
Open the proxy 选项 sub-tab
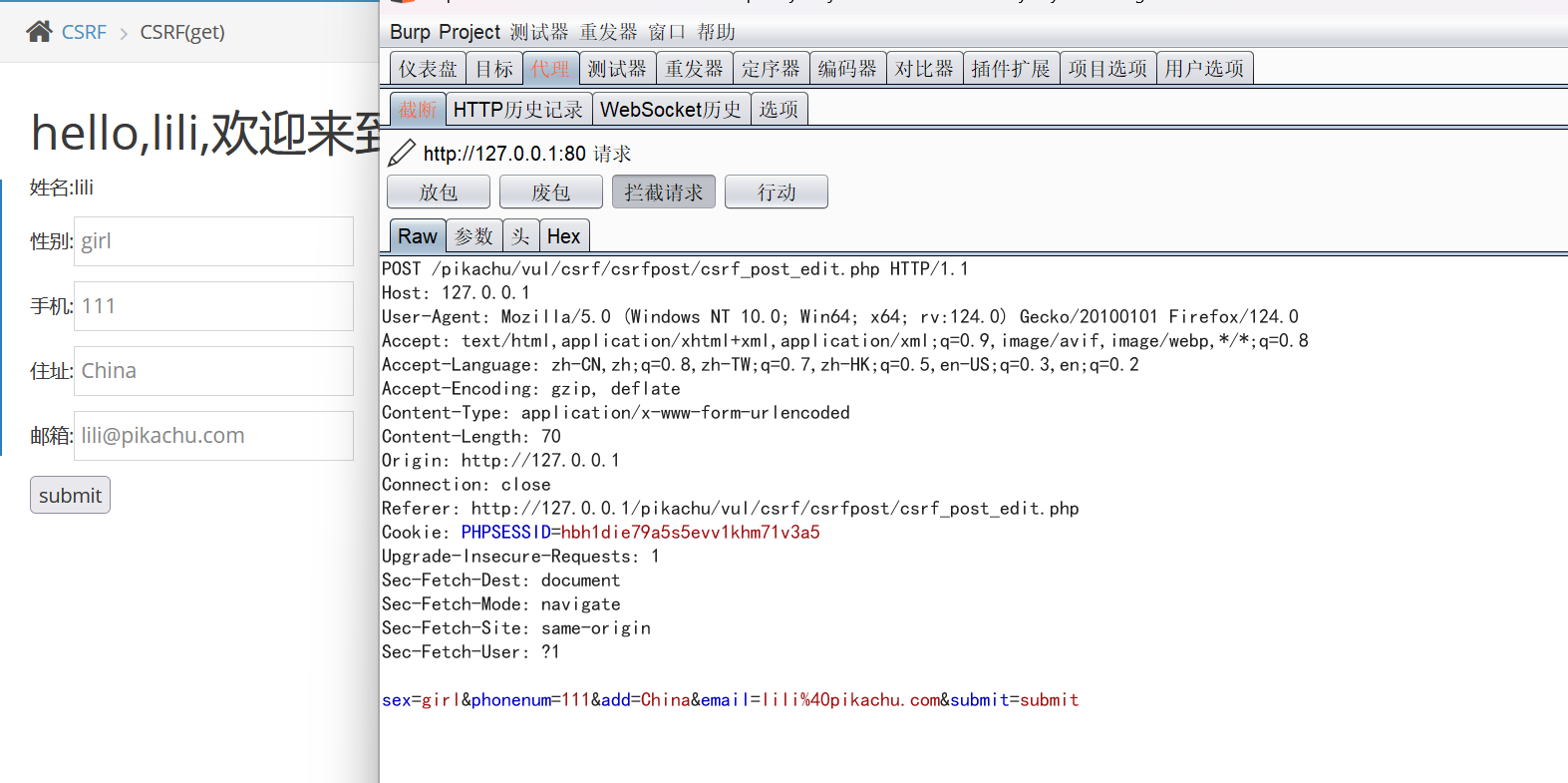pos(779,110)
